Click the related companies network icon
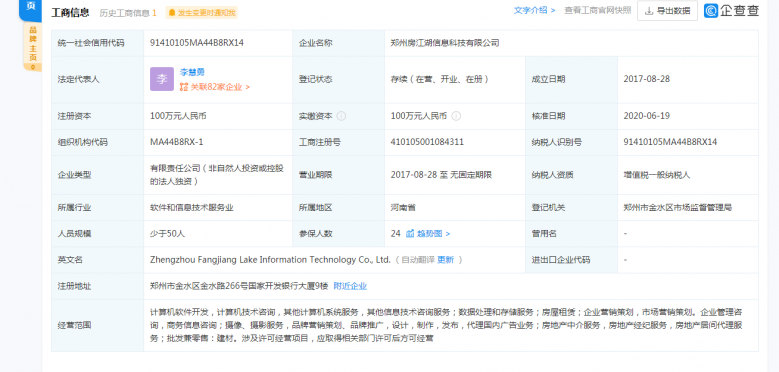 (184, 87)
